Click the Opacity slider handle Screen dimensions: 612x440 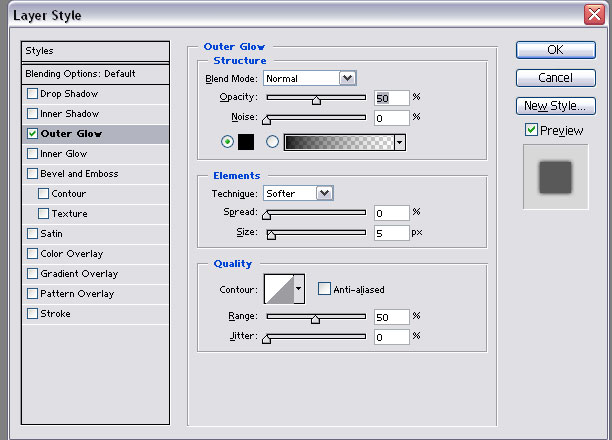pos(316,100)
